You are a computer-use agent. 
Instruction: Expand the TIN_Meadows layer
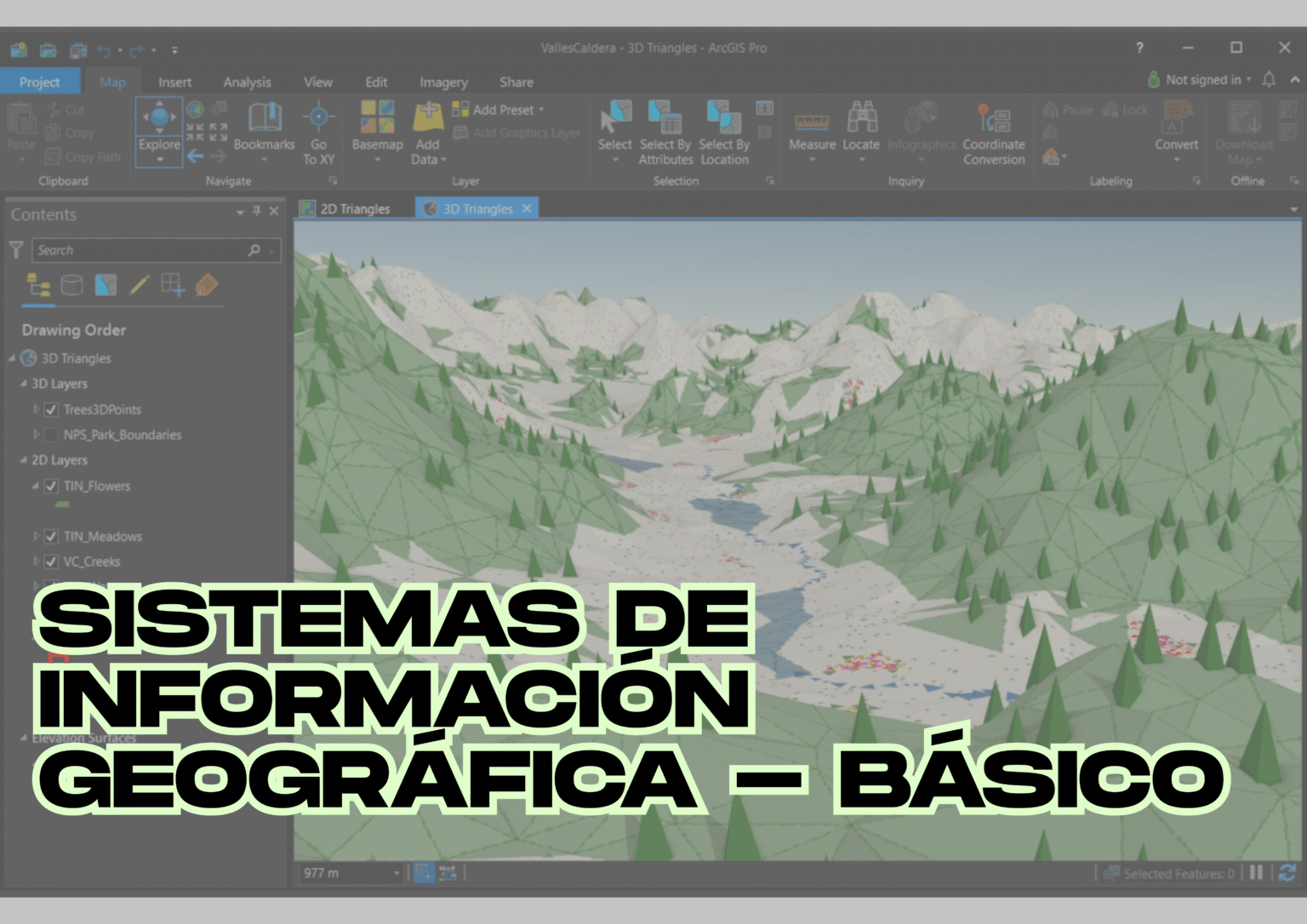coord(36,537)
